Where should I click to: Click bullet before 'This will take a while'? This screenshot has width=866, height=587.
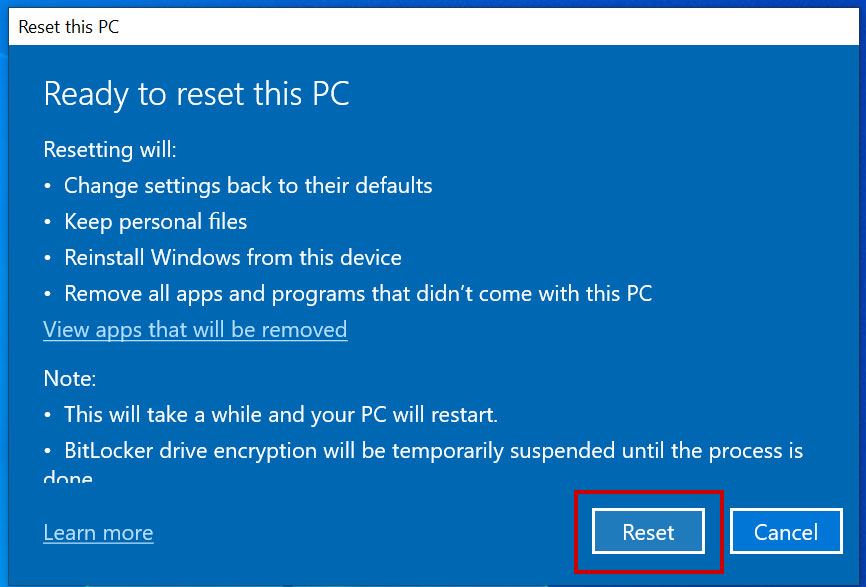point(48,415)
